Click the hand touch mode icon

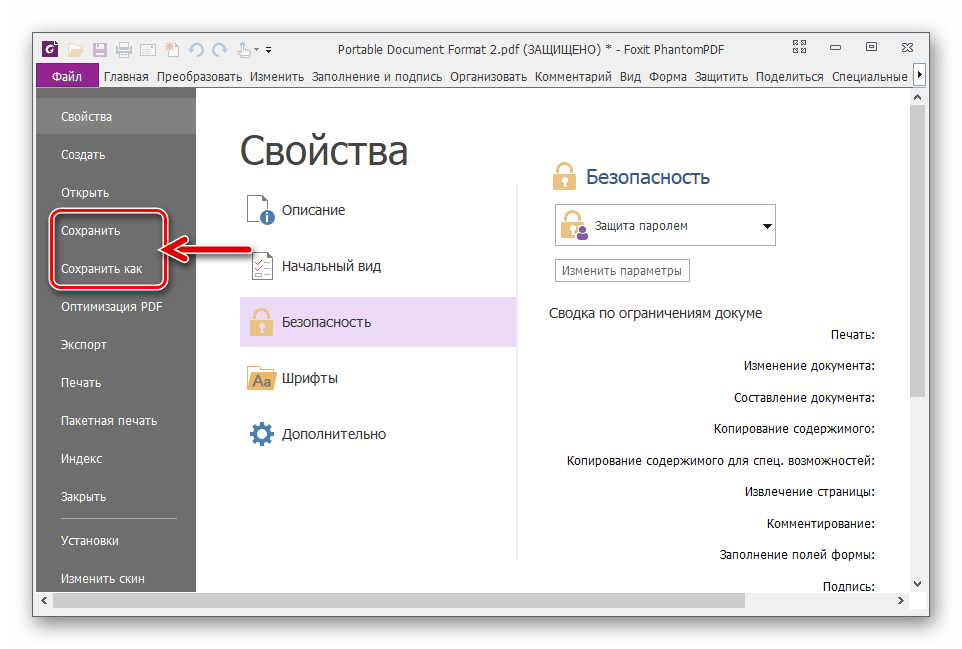click(x=243, y=49)
